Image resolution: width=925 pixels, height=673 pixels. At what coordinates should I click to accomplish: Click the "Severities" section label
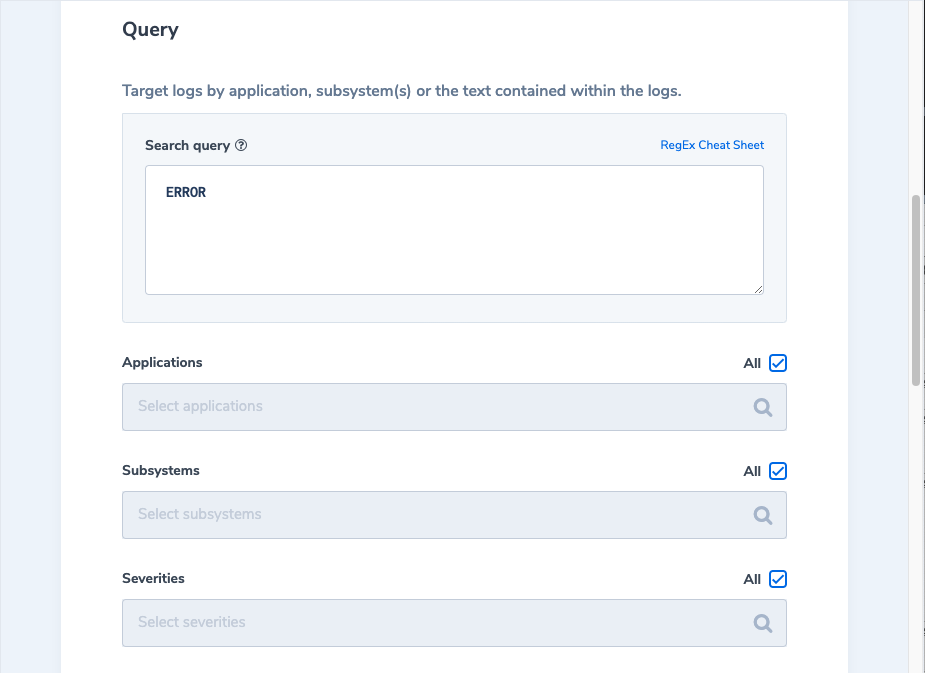[153, 579]
